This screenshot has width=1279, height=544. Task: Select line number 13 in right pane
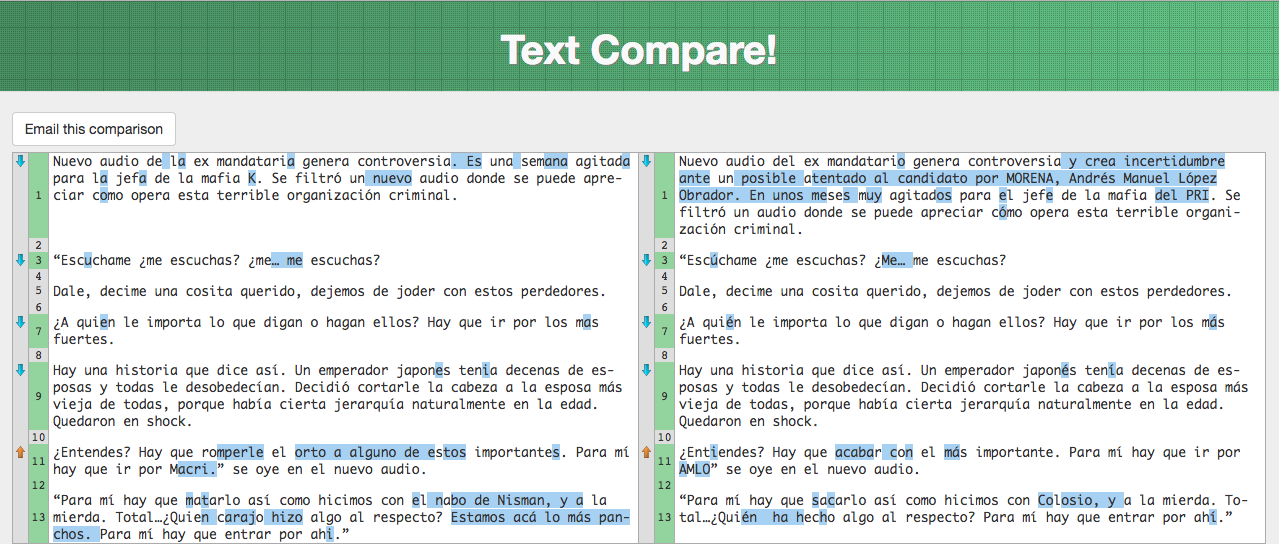664,517
